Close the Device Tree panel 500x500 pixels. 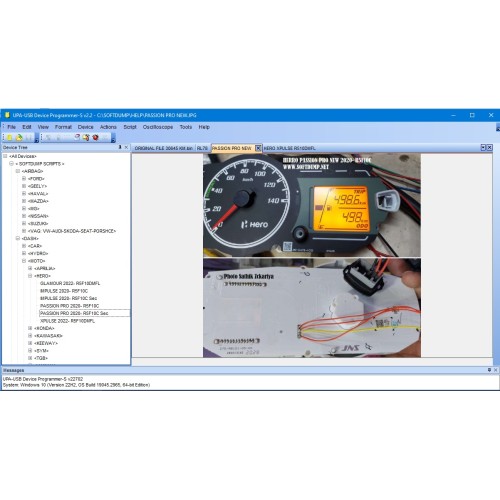click(x=126, y=147)
